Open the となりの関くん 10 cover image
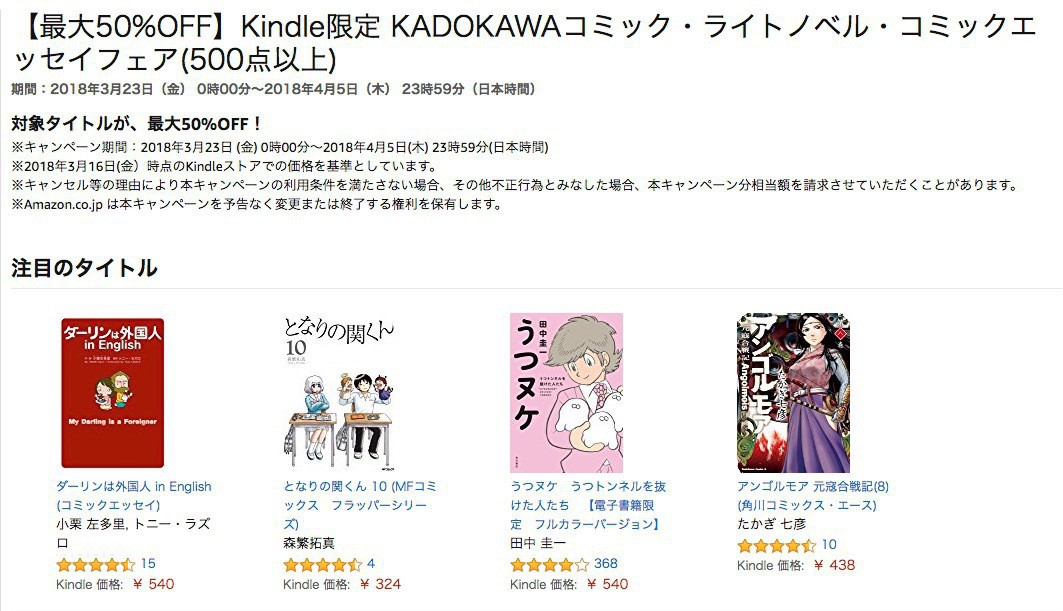 (x=339, y=393)
